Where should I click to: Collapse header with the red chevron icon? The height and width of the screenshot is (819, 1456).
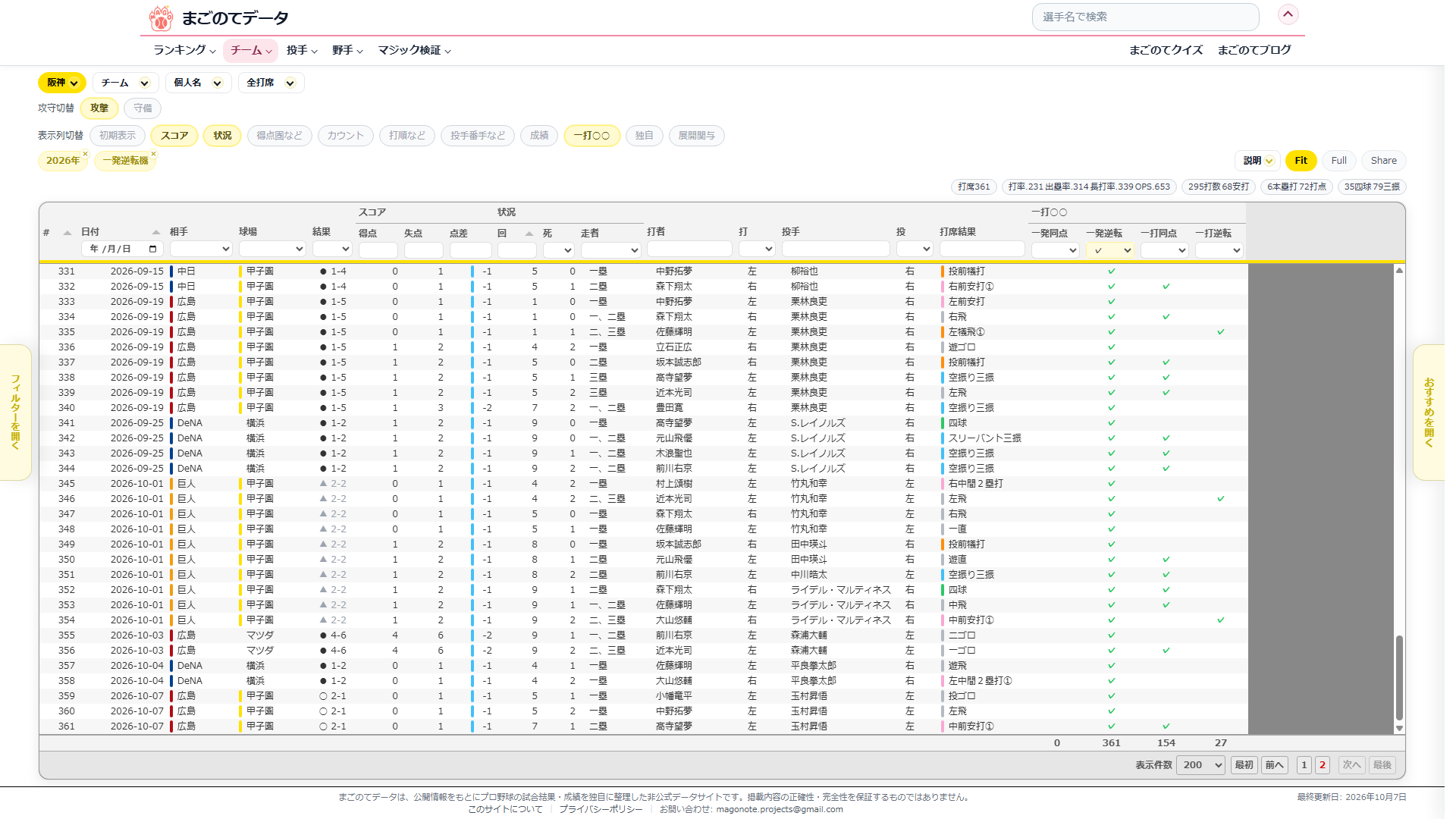click(x=1288, y=14)
